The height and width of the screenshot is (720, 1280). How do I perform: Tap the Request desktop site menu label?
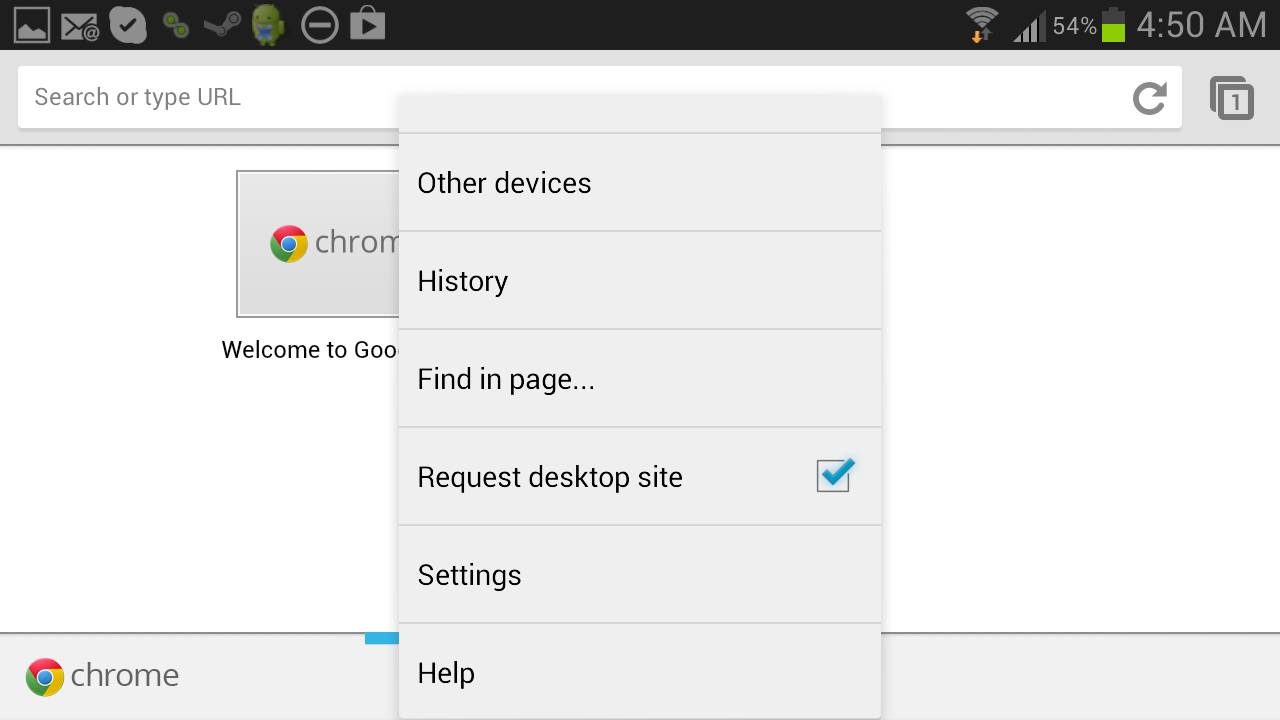tap(550, 478)
